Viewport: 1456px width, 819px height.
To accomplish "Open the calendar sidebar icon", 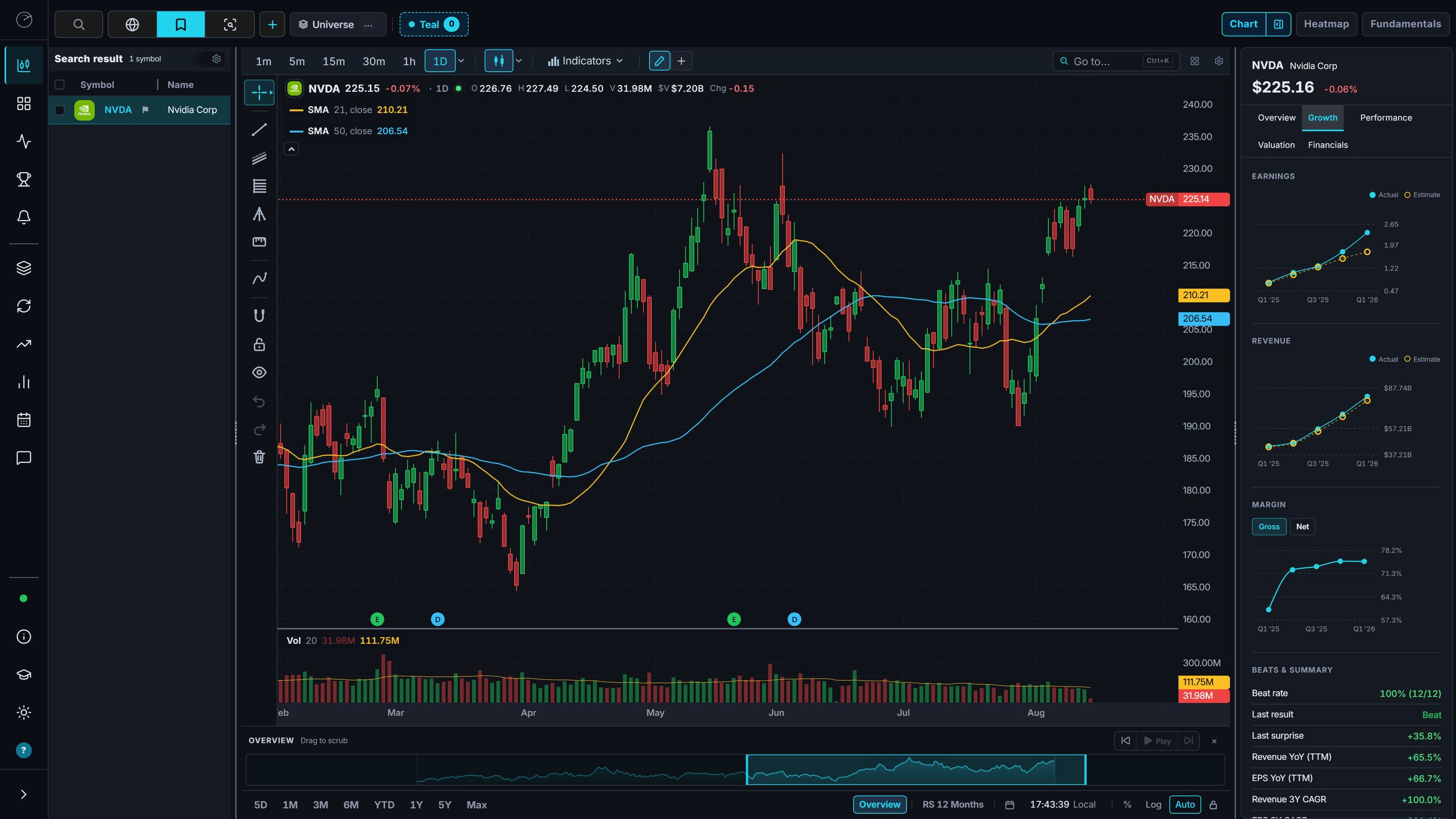I will click(x=24, y=420).
